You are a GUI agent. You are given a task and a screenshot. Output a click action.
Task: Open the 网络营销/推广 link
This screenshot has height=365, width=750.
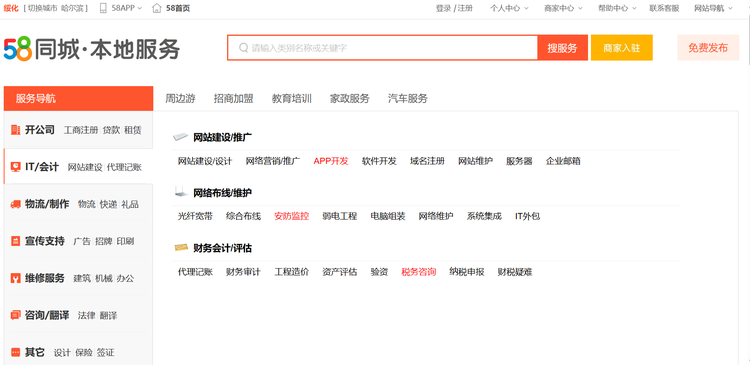(x=273, y=161)
